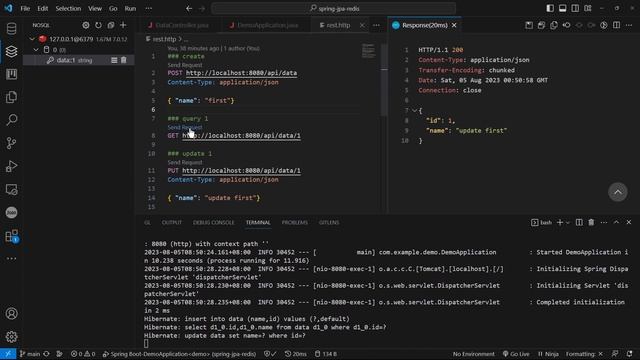Close the Response(20ms) tab

[454, 25]
